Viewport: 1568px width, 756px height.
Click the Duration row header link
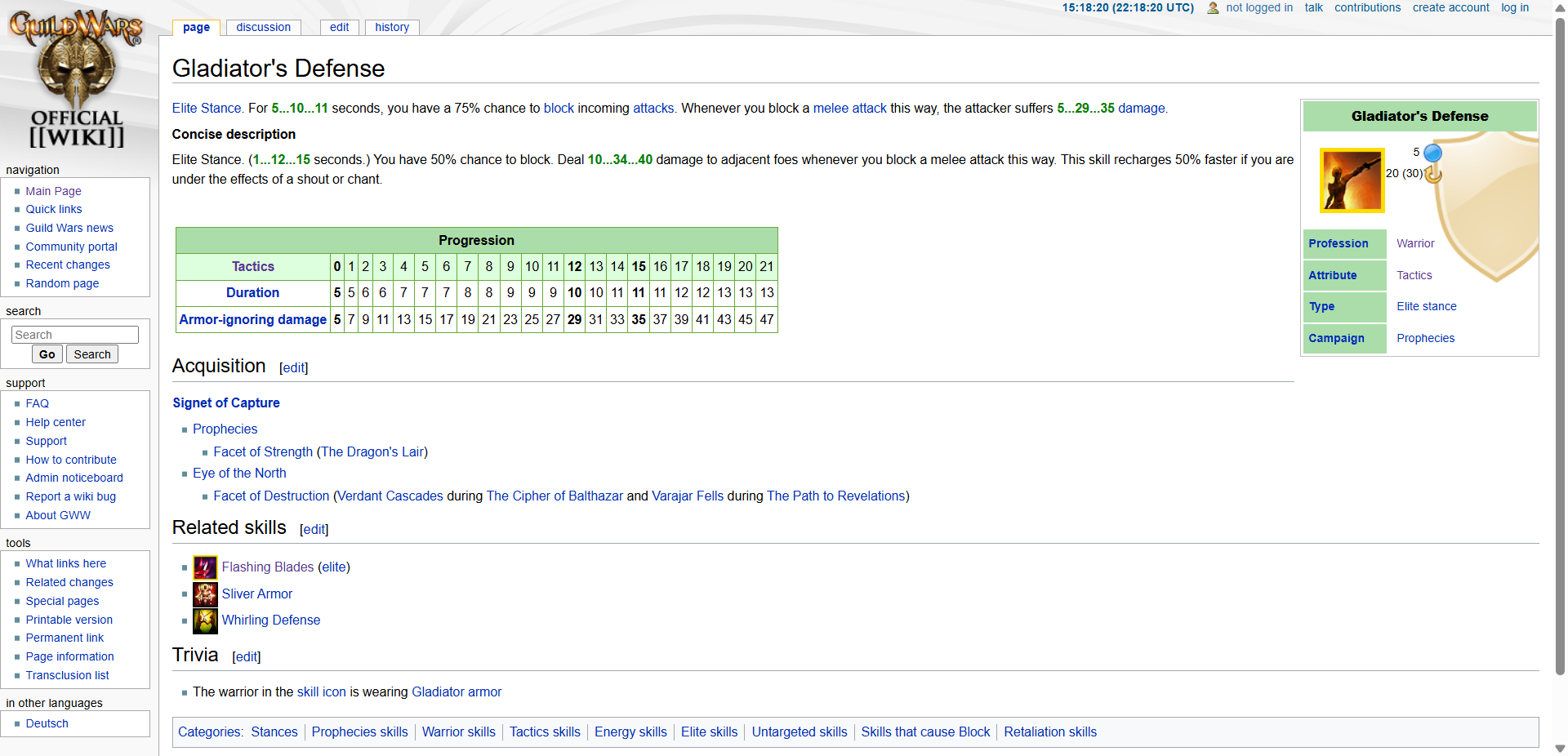(253, 292)
